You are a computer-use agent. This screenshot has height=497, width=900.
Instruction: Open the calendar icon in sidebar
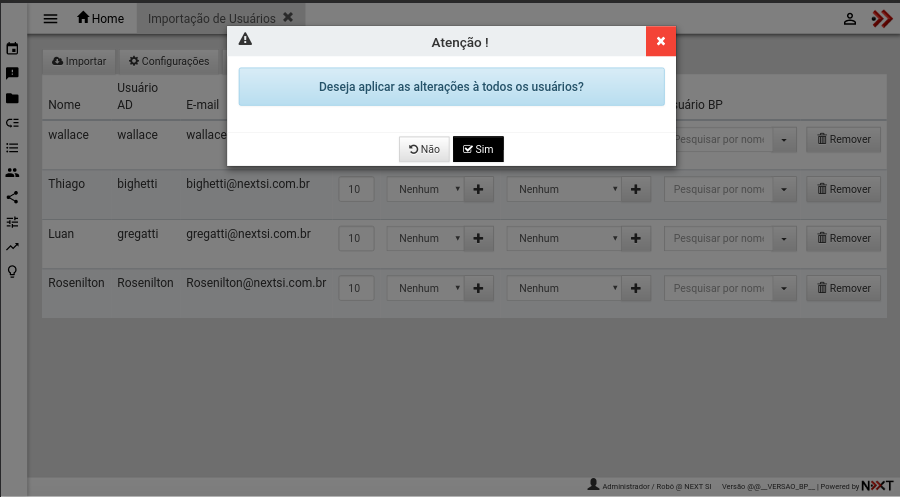[x=13, y=49]
